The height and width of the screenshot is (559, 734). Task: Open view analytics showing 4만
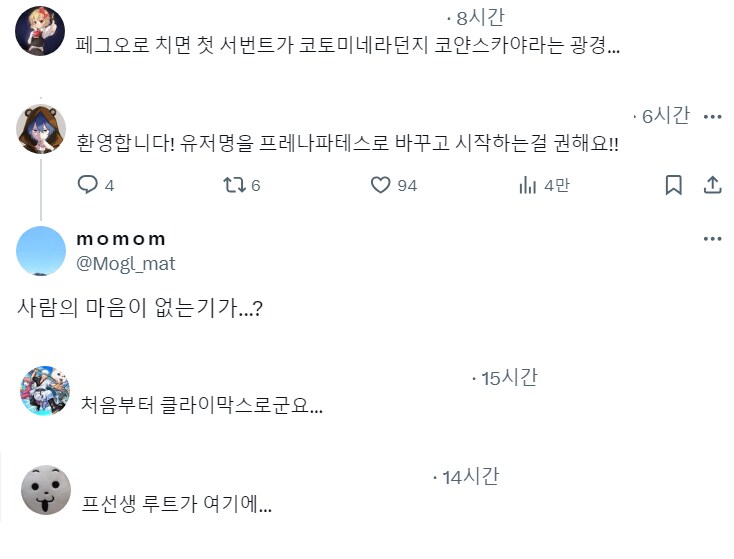(x=527, y=185)
